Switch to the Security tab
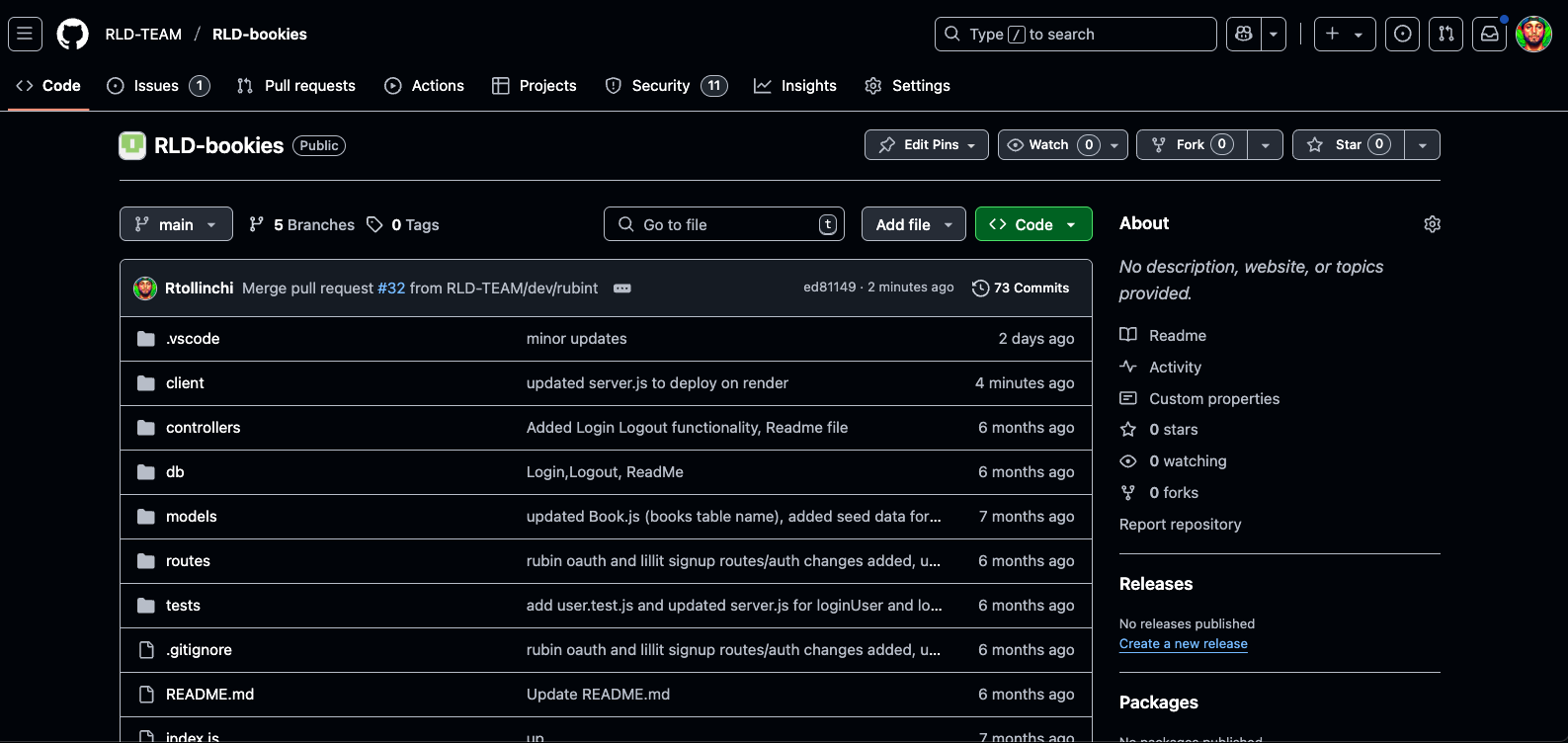 click(x=660, y=86)
